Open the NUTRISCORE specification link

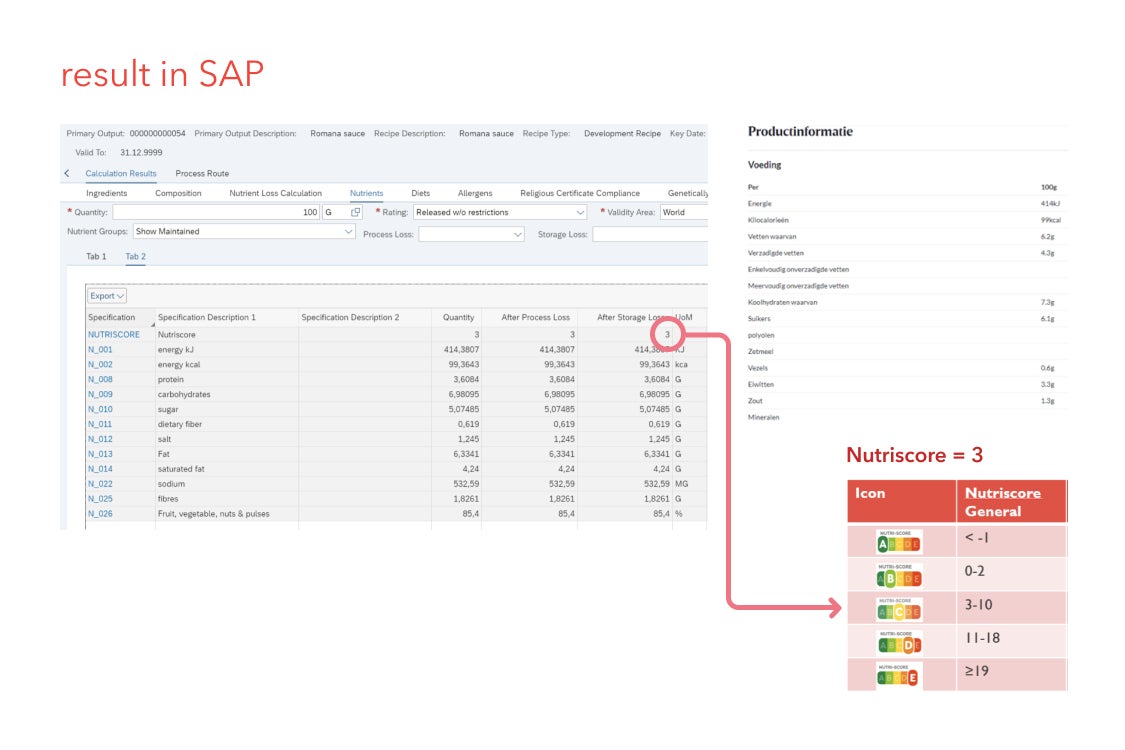[x=114, y=335]
